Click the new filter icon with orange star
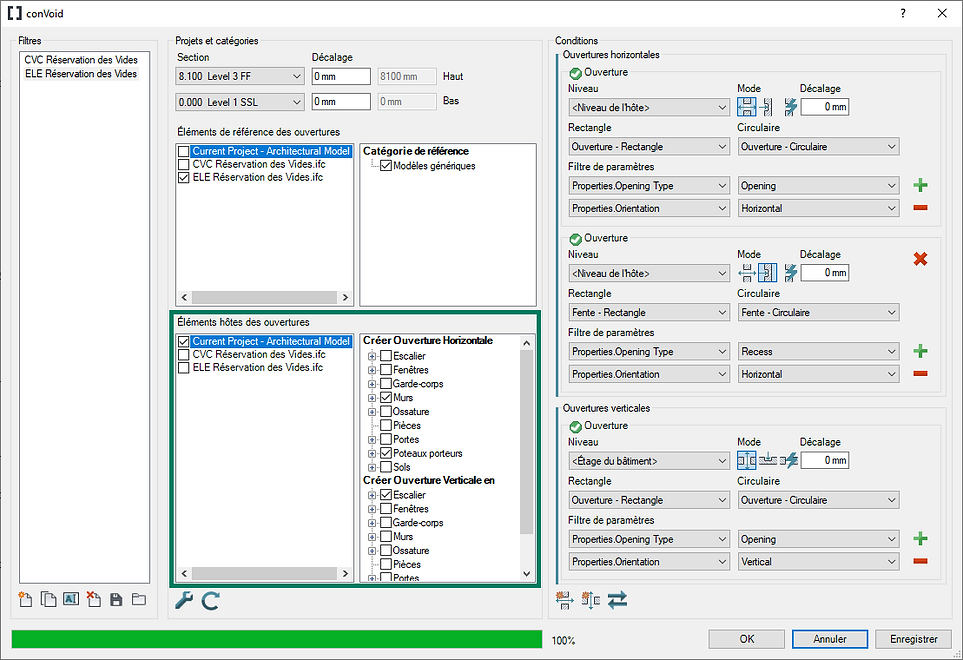This screenshot has width=963, height=660. [25, 599]
